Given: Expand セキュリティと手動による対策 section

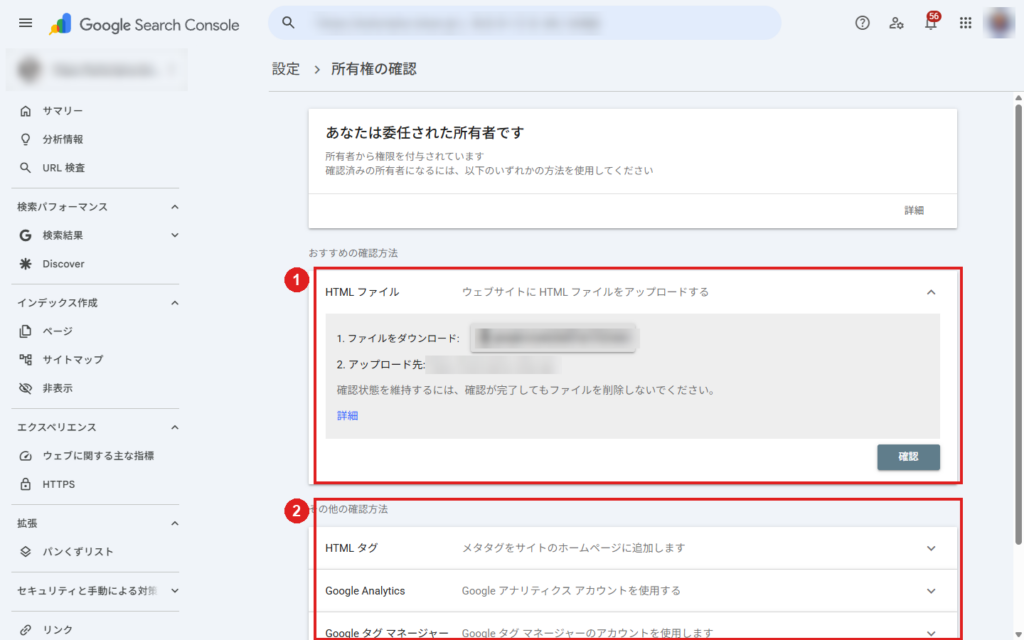Looking at the screenshot, I should [174, 591].
